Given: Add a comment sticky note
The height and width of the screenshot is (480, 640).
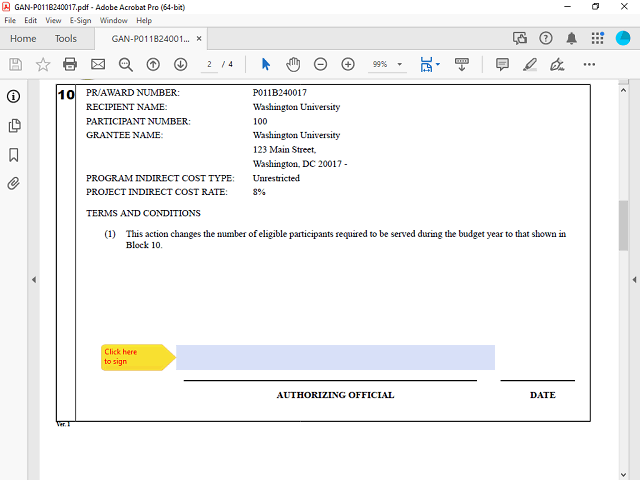Looking at the screenshot, I should [502, 64].
